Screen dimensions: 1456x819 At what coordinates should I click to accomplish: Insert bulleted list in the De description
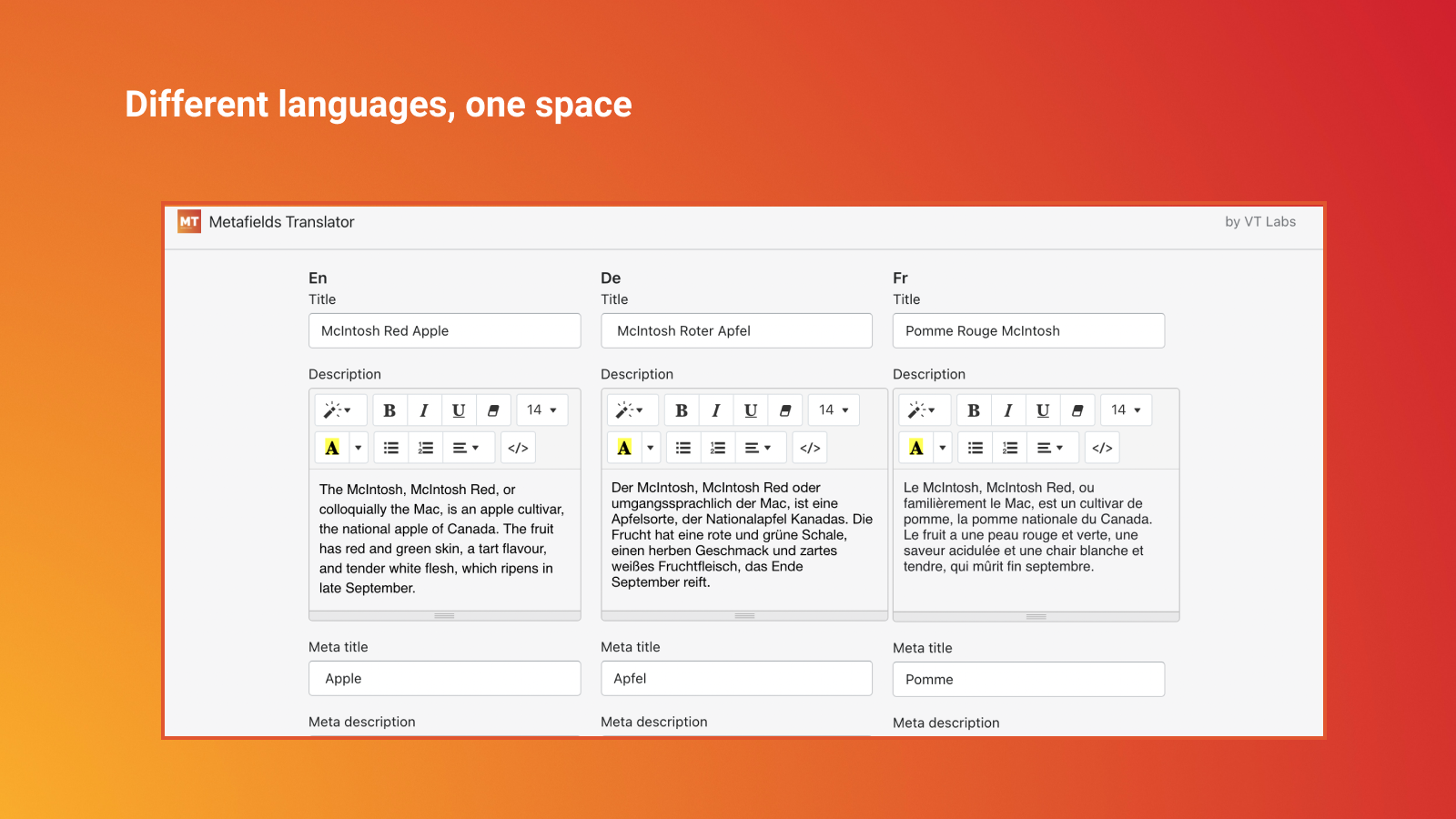(x=683, y=448)
